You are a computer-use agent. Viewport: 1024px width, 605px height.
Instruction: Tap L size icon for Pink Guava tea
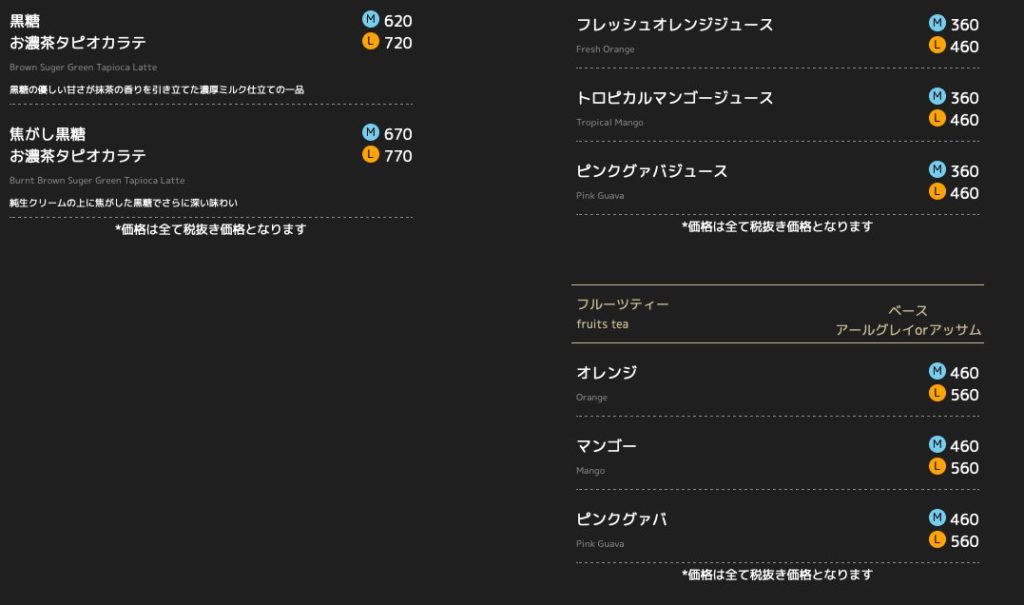[x=937, y=540]
